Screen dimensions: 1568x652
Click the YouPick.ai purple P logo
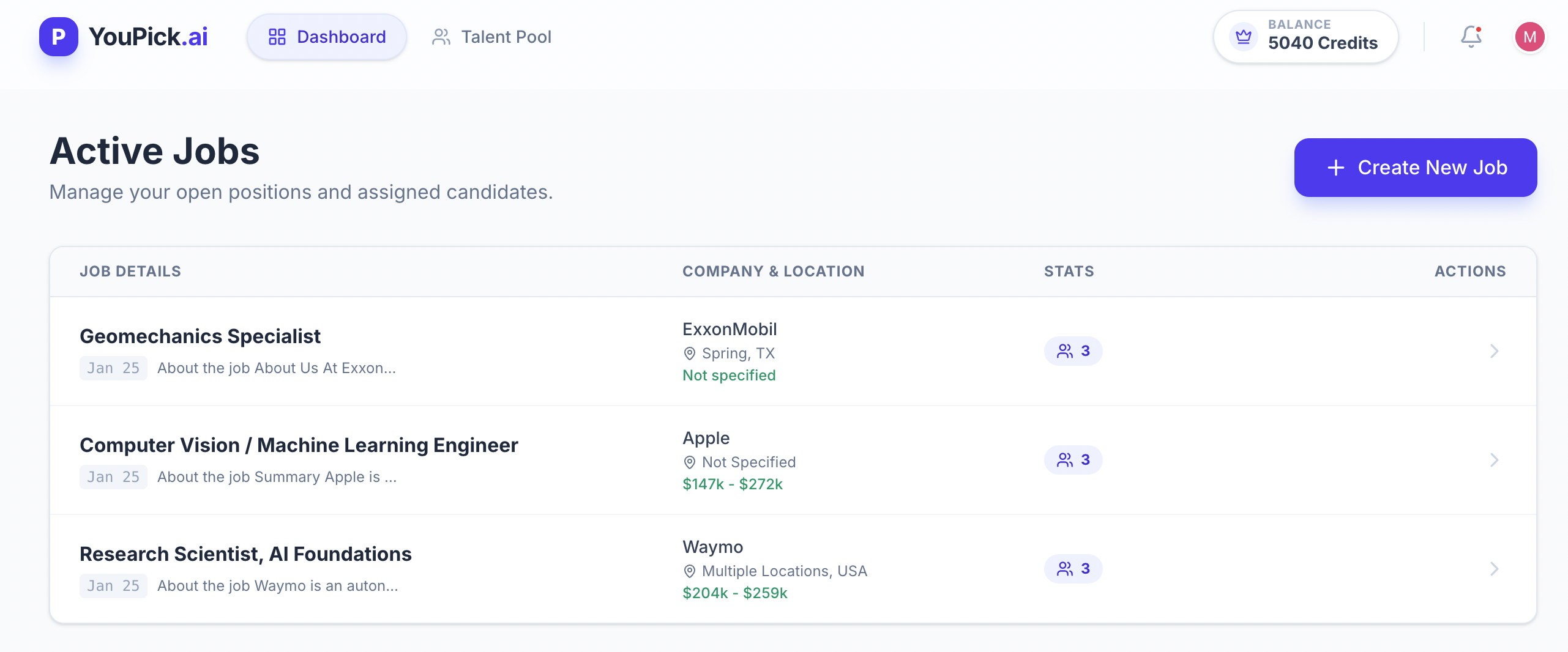pyautogui.click(x=59, y=37)
